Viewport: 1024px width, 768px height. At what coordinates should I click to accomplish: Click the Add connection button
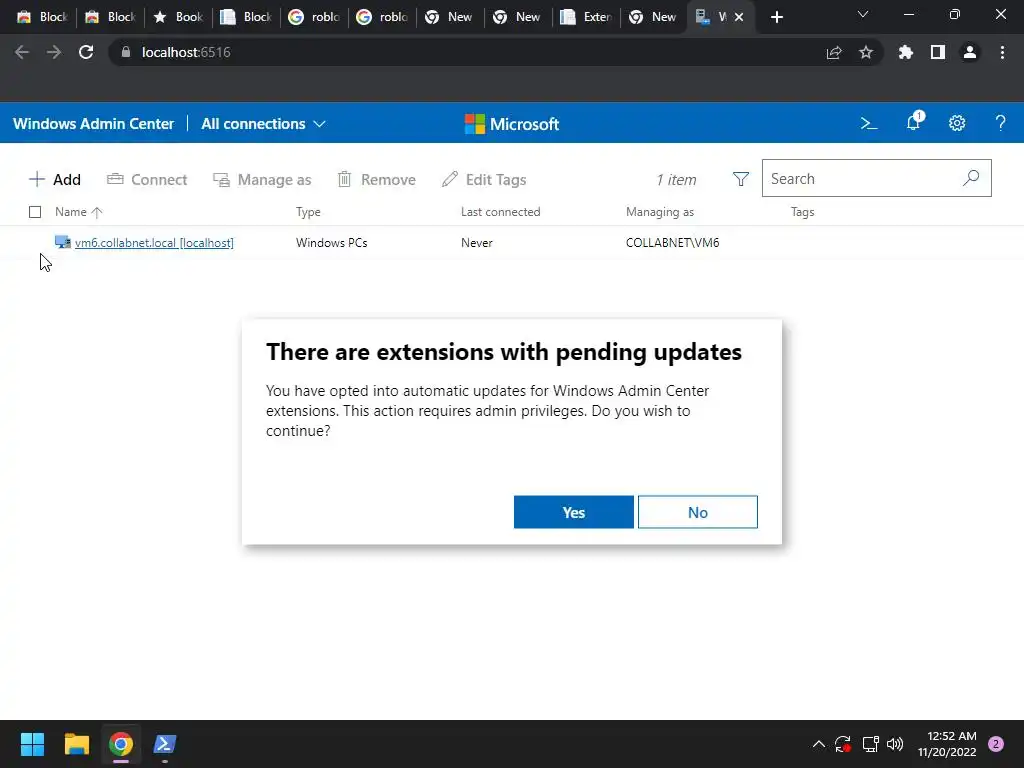click(x=55, y=180)
